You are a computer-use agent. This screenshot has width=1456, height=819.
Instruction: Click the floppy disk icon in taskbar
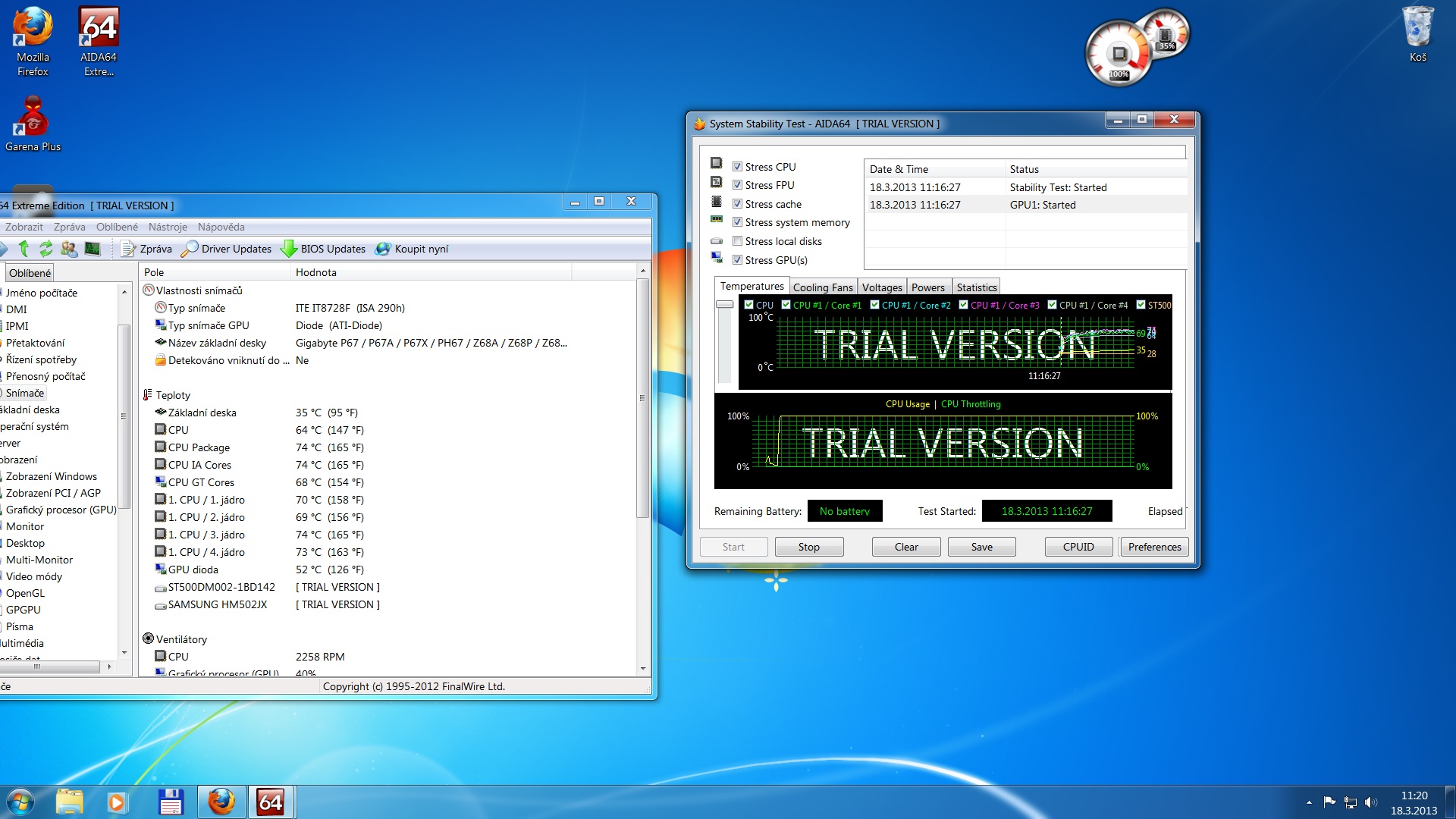(x=171, y=802)
